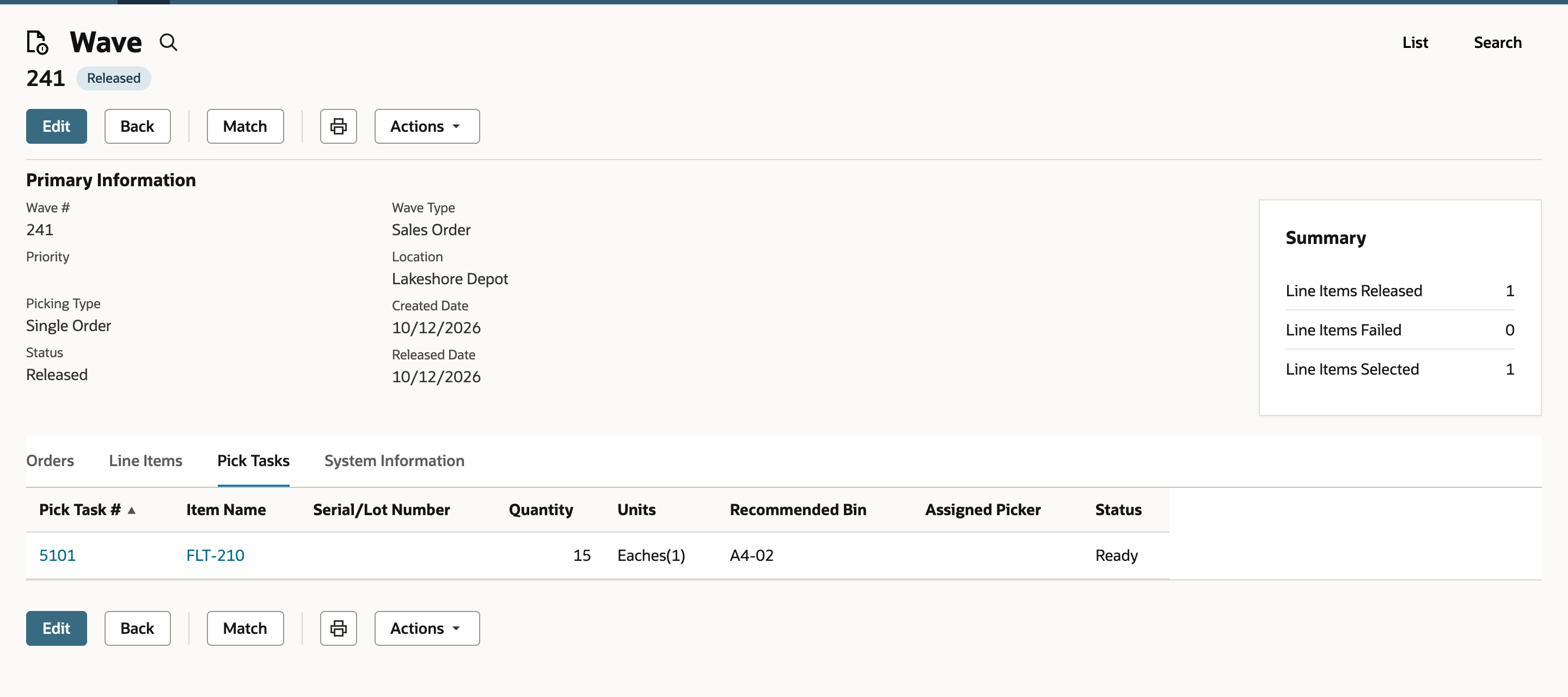Expand the bottom Actions dropdown
1568x697 pixels.
point(427,628)
